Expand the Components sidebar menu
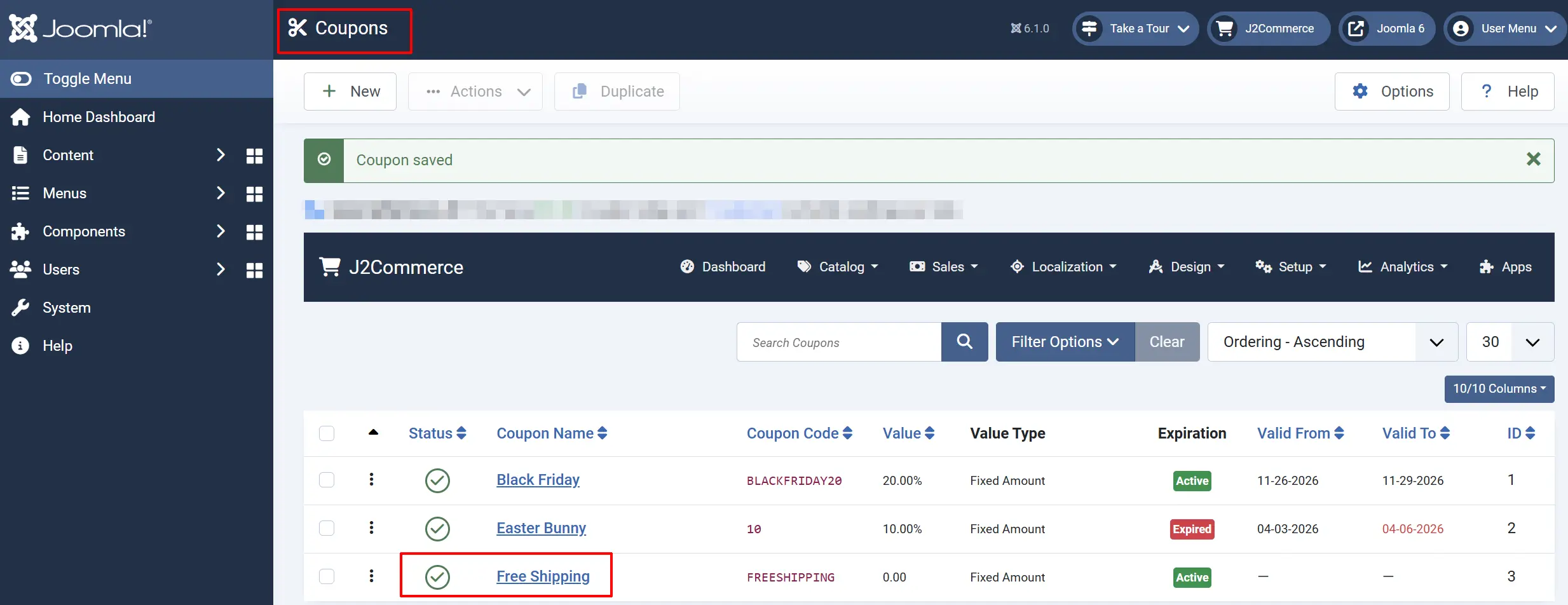The width and height of the screenshot is (1568, 605). 221,231
